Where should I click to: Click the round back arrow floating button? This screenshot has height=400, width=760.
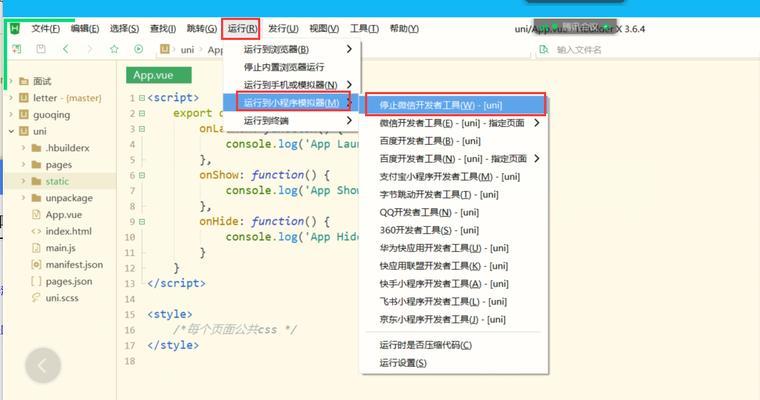point(43,366)
